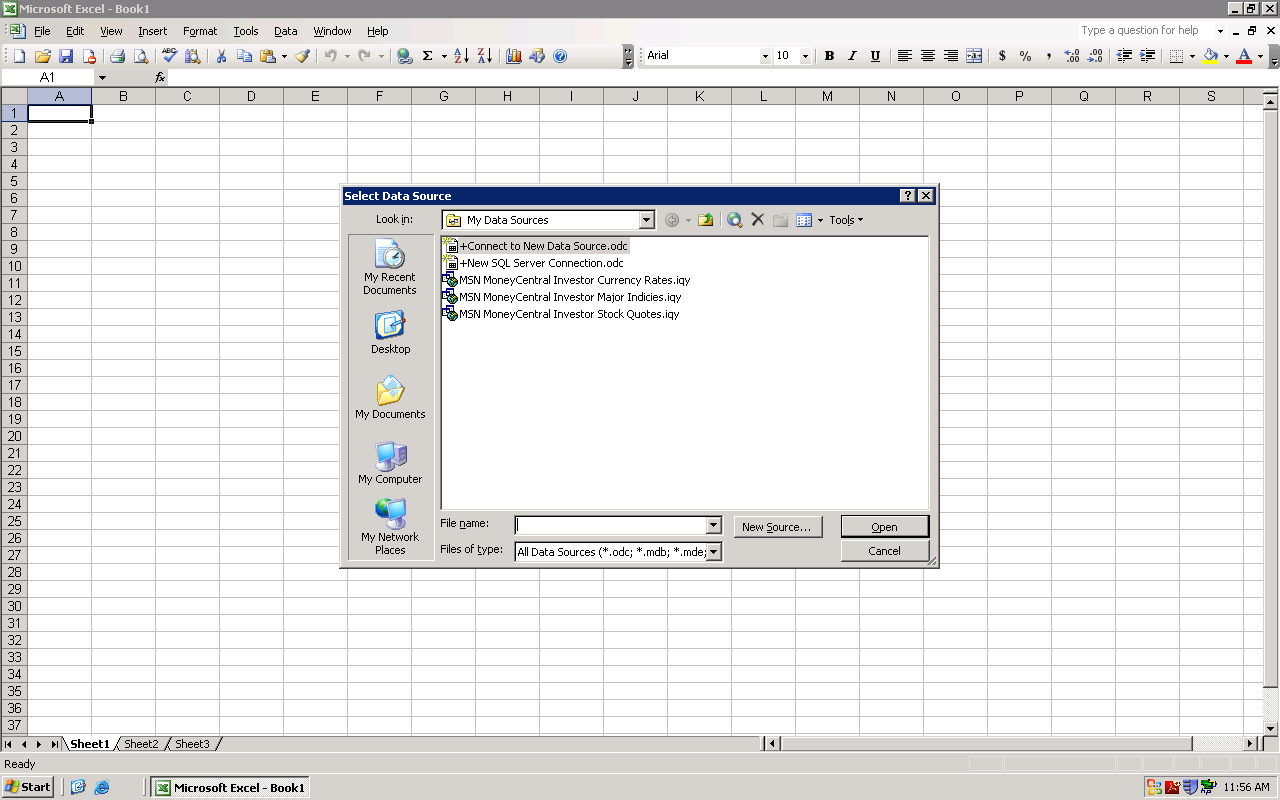1280x800 pixels.
Task: Open My Recent Documents place
Action: pyautogui.click(x=390, y=267)
